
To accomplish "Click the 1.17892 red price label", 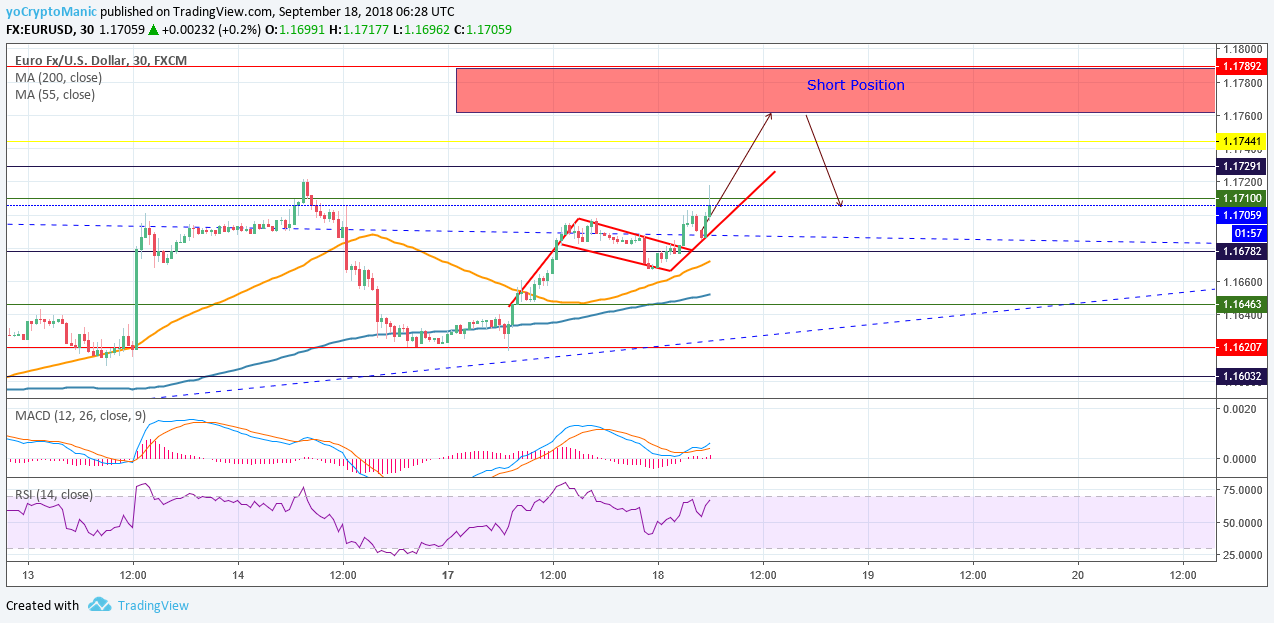I will click(x=1240, y=66).
